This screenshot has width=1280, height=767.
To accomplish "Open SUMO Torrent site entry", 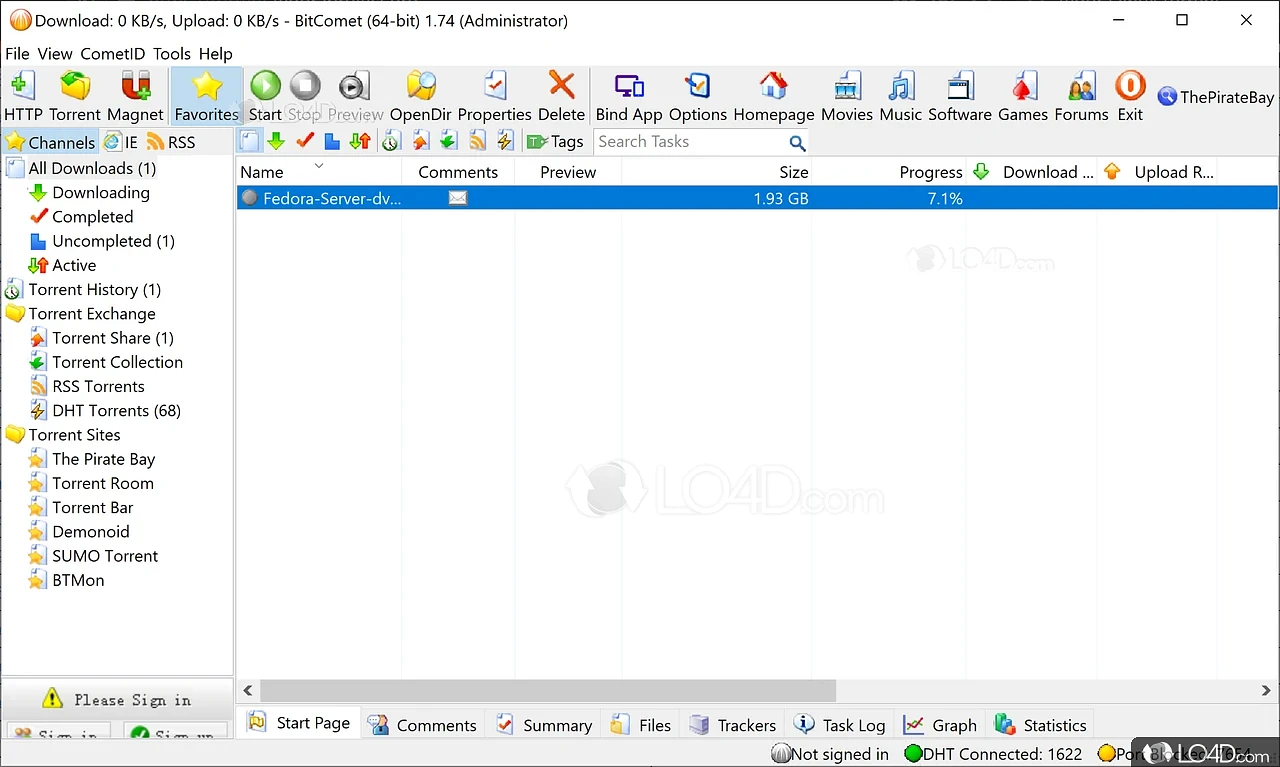I will 105,556.
